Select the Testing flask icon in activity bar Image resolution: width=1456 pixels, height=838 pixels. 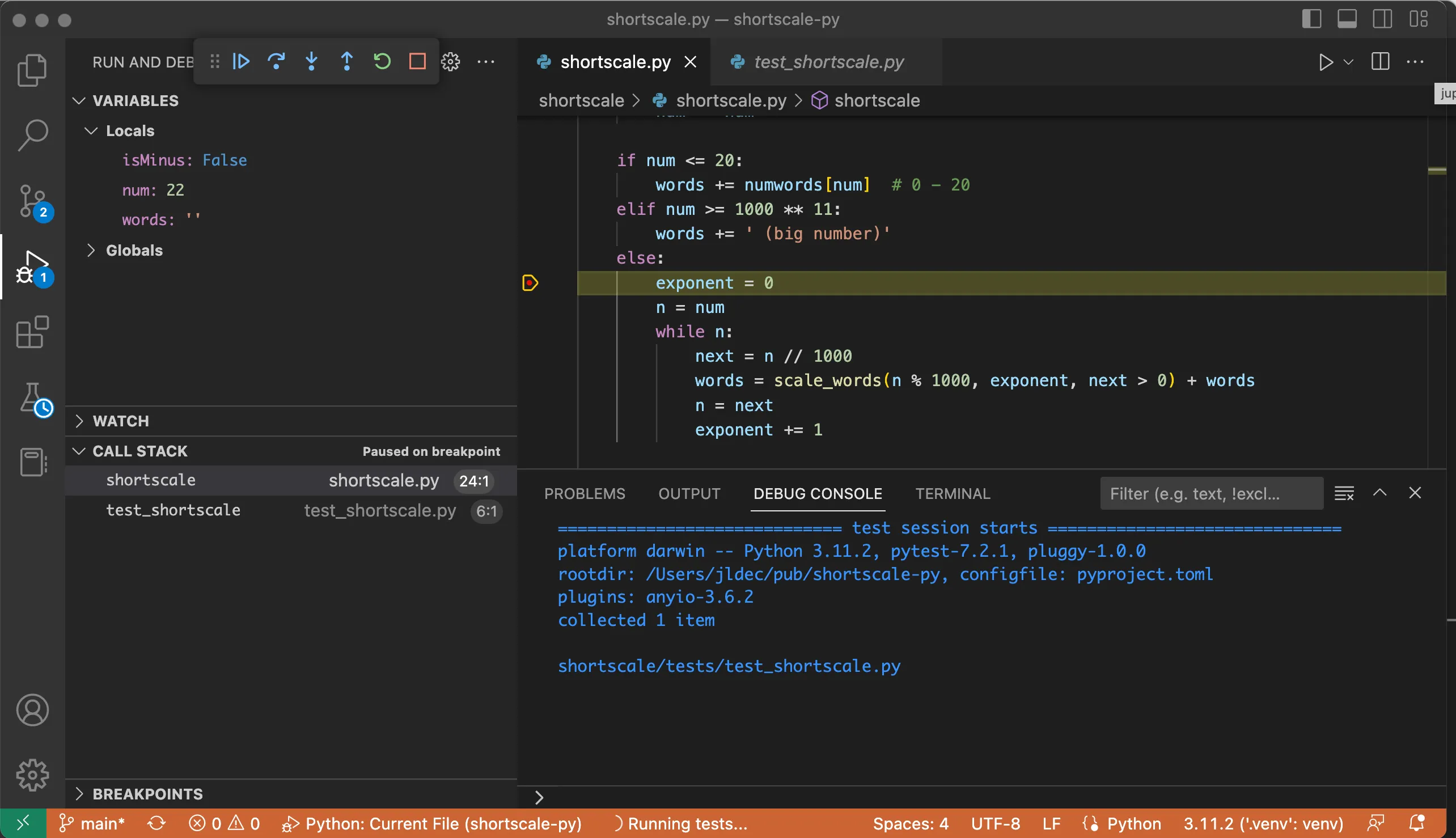click(32, 398)
